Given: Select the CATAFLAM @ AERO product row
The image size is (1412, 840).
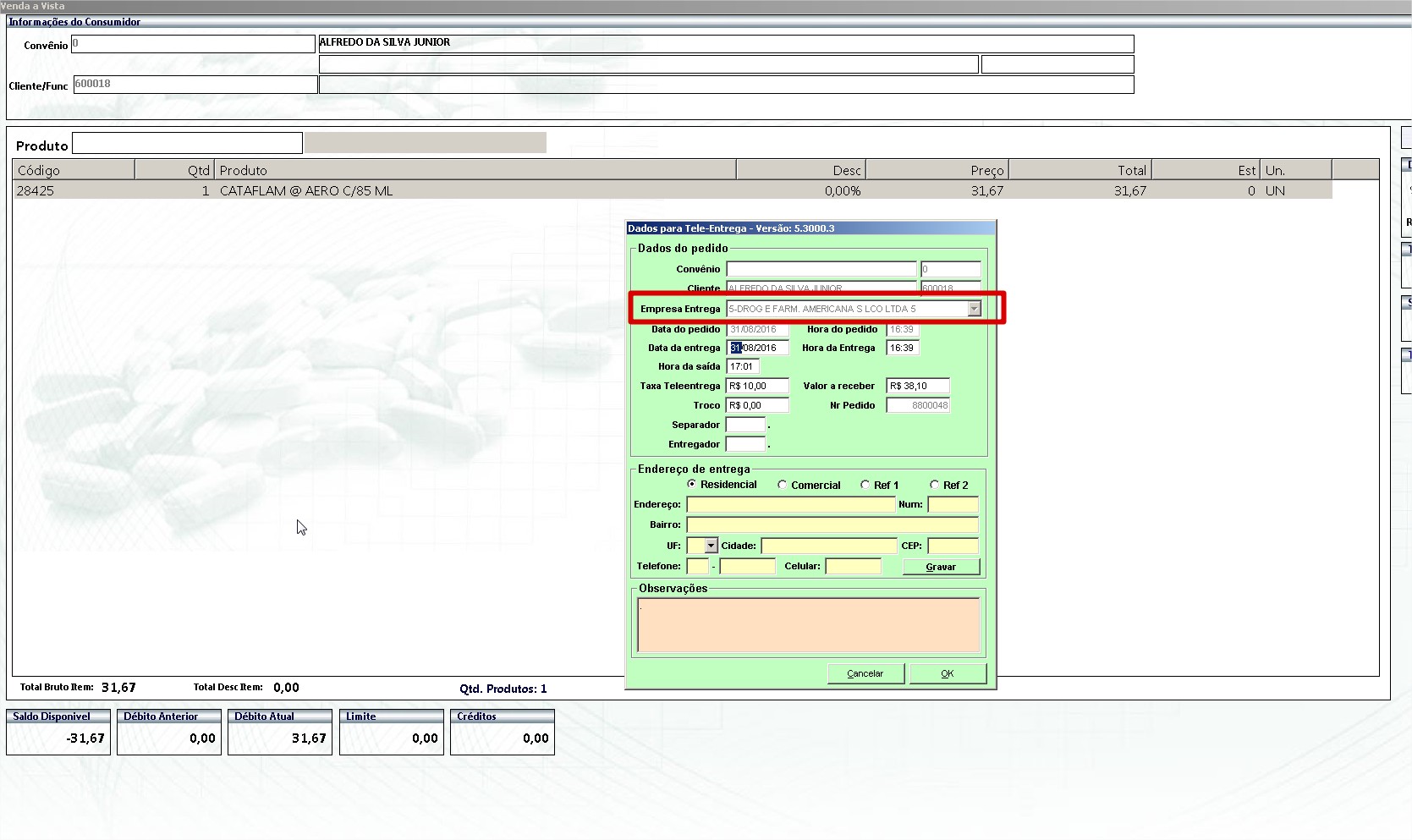Looking at the screenshot, I should coord(305,191).
